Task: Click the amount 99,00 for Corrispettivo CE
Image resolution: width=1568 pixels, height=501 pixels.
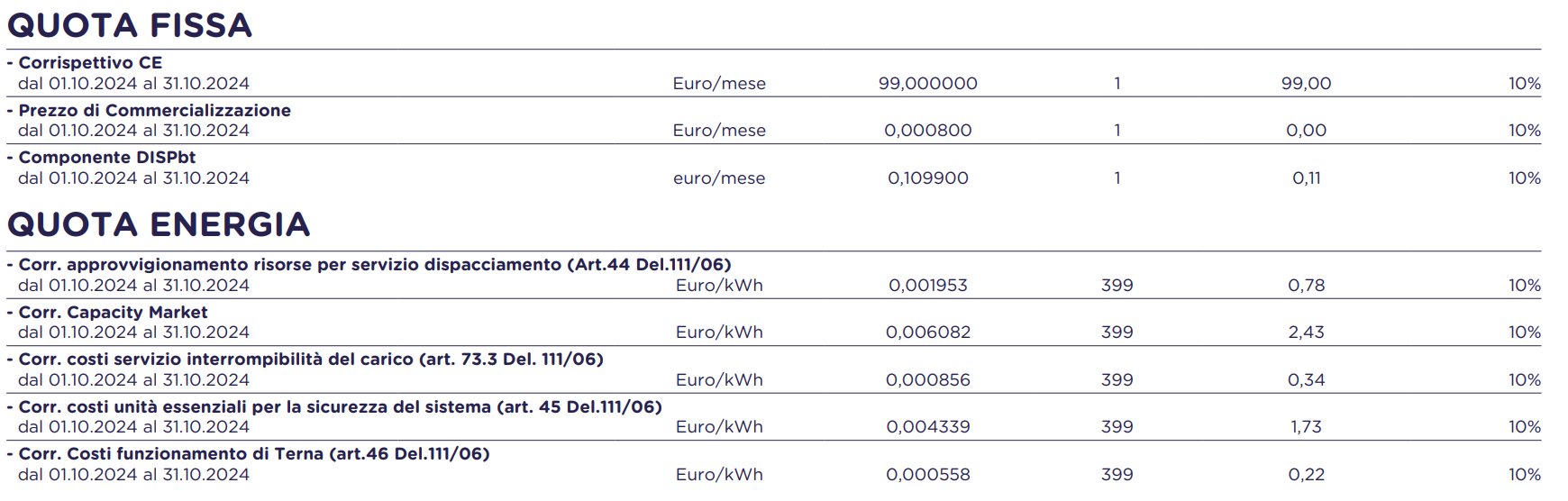Action: pos(1306,84)
